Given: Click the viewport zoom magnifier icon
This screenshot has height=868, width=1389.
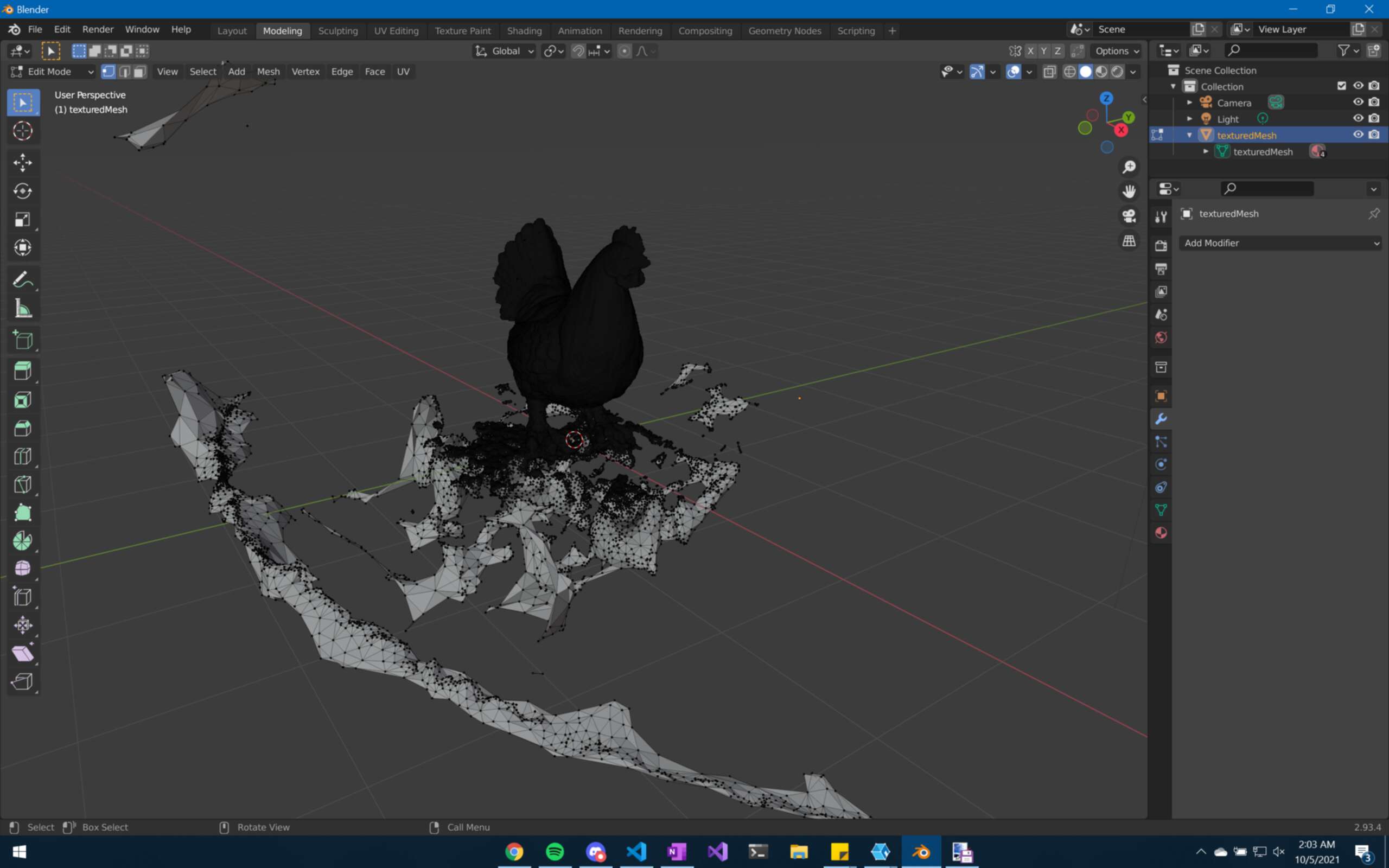Looking at the screenshot, I should (1129, 167).
